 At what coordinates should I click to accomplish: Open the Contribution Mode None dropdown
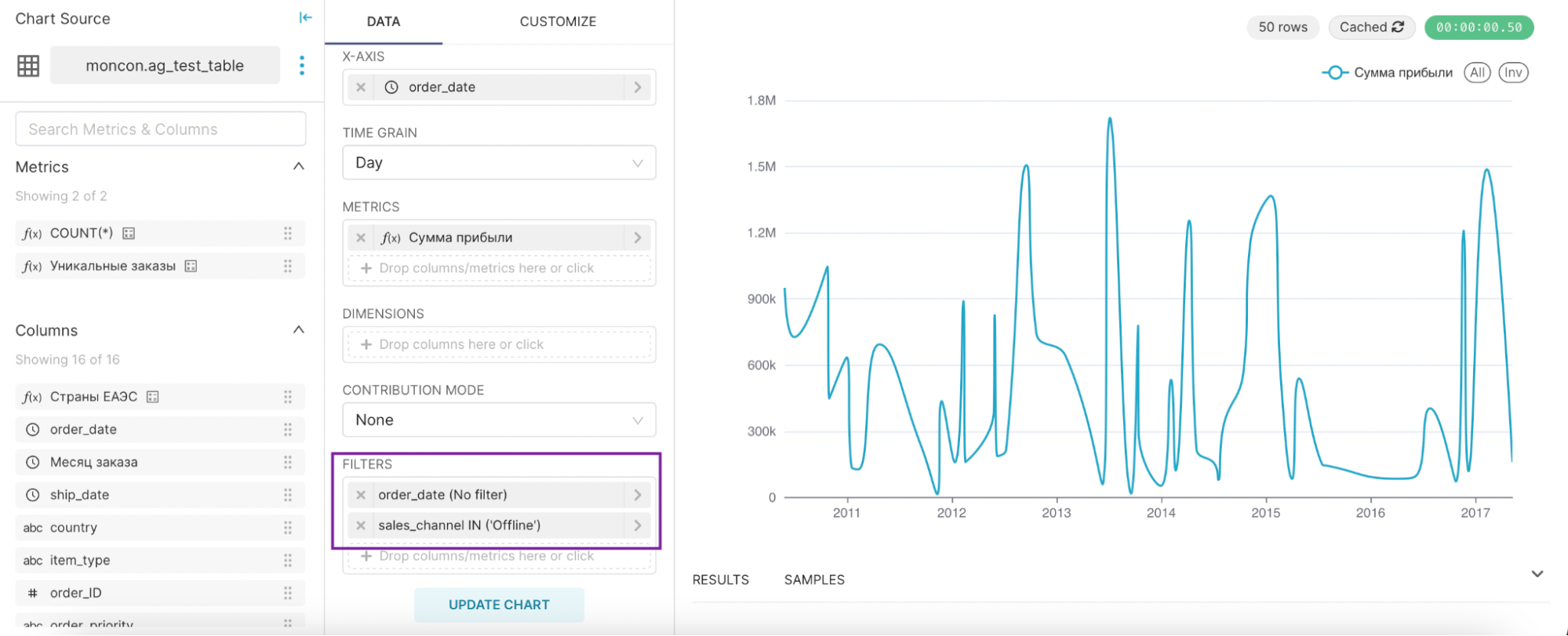[499, 420]
